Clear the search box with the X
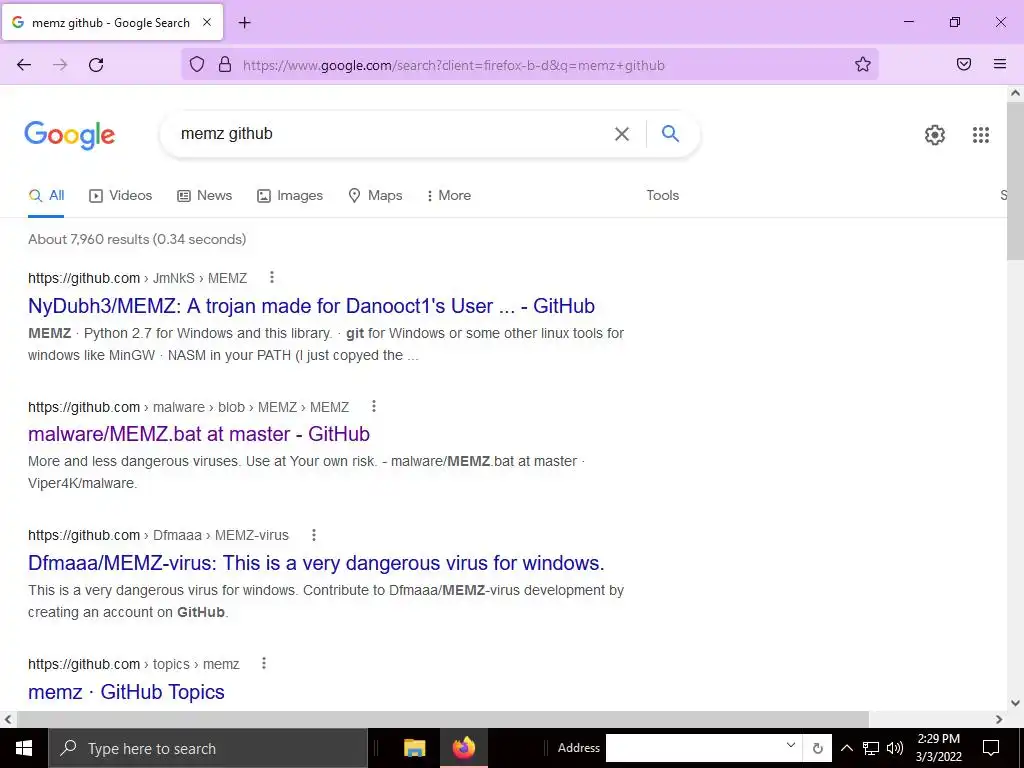The image size is (1024, 768). 622,134
